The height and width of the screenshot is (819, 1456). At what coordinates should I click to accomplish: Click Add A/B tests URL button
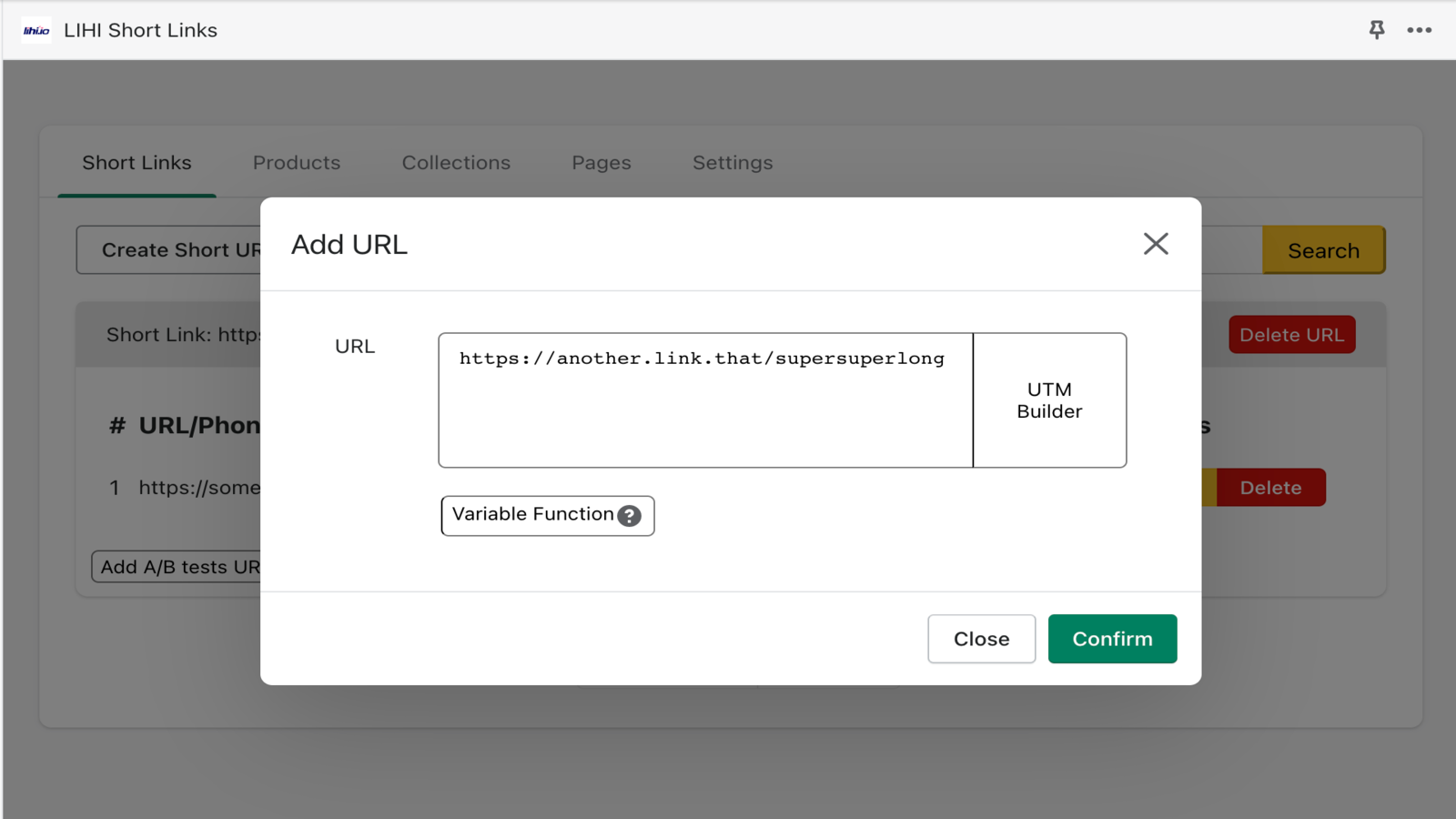[177, 567]
